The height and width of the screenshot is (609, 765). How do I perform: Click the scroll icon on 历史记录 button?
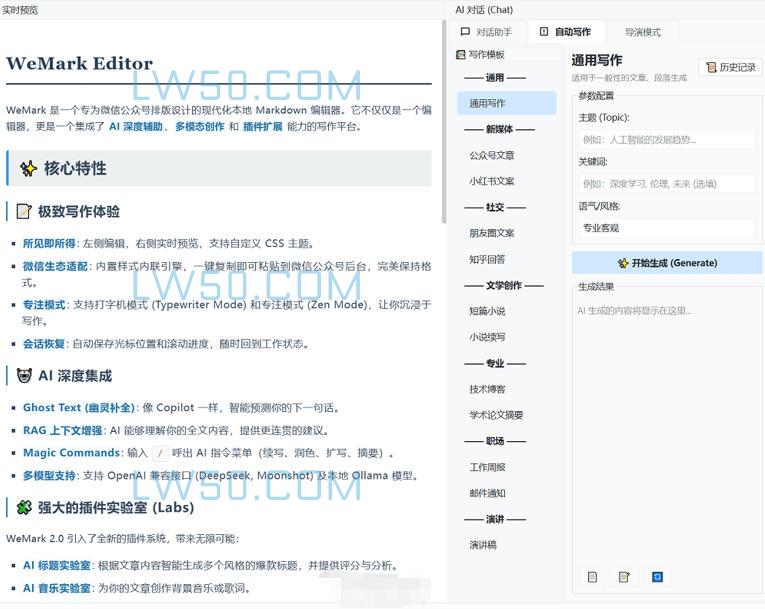(x=711, y=67)
